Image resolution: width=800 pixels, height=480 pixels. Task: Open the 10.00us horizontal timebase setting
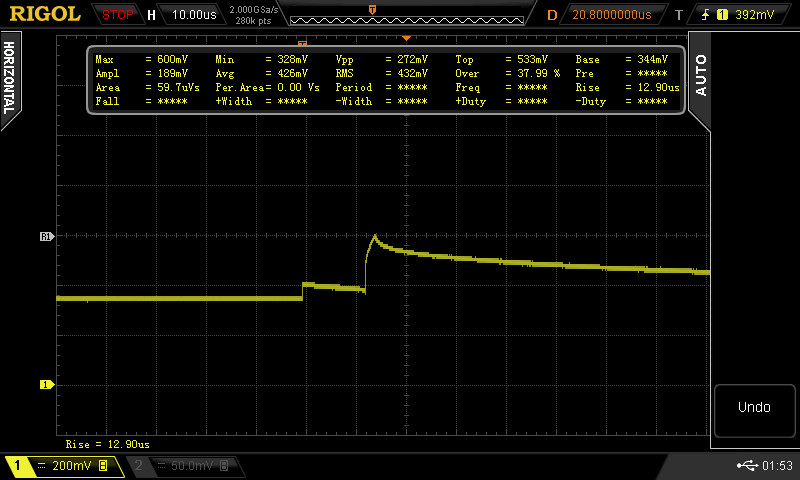[193, 15]
